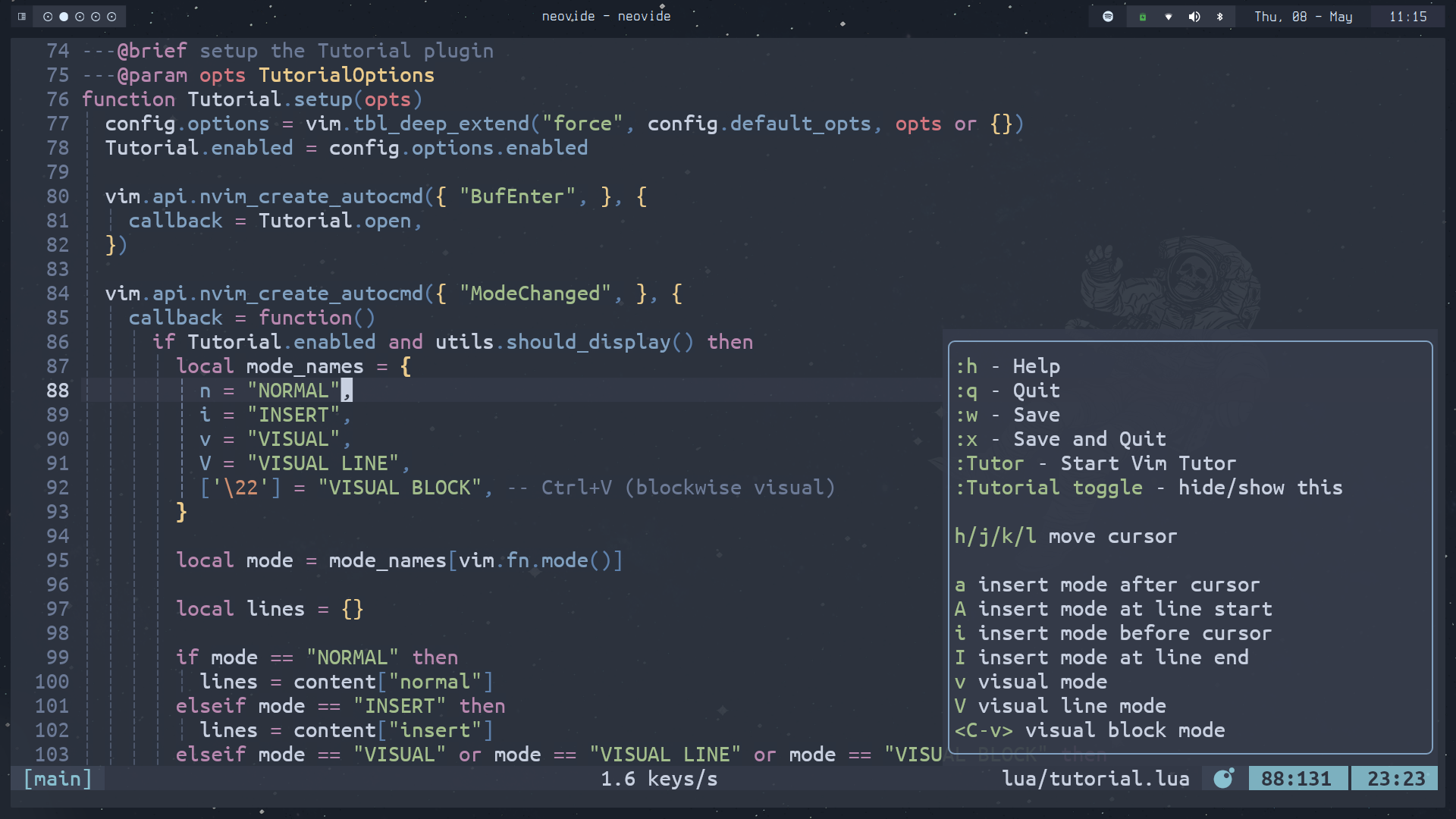Switch to the last workspace circle
Image resolution: width=1456 pixels, height=819 pixels.
coord(111,17)
